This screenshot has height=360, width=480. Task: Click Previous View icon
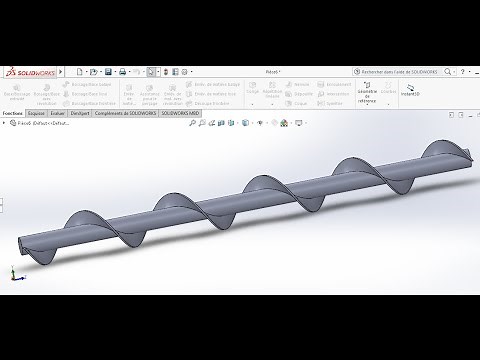(212, 123)
